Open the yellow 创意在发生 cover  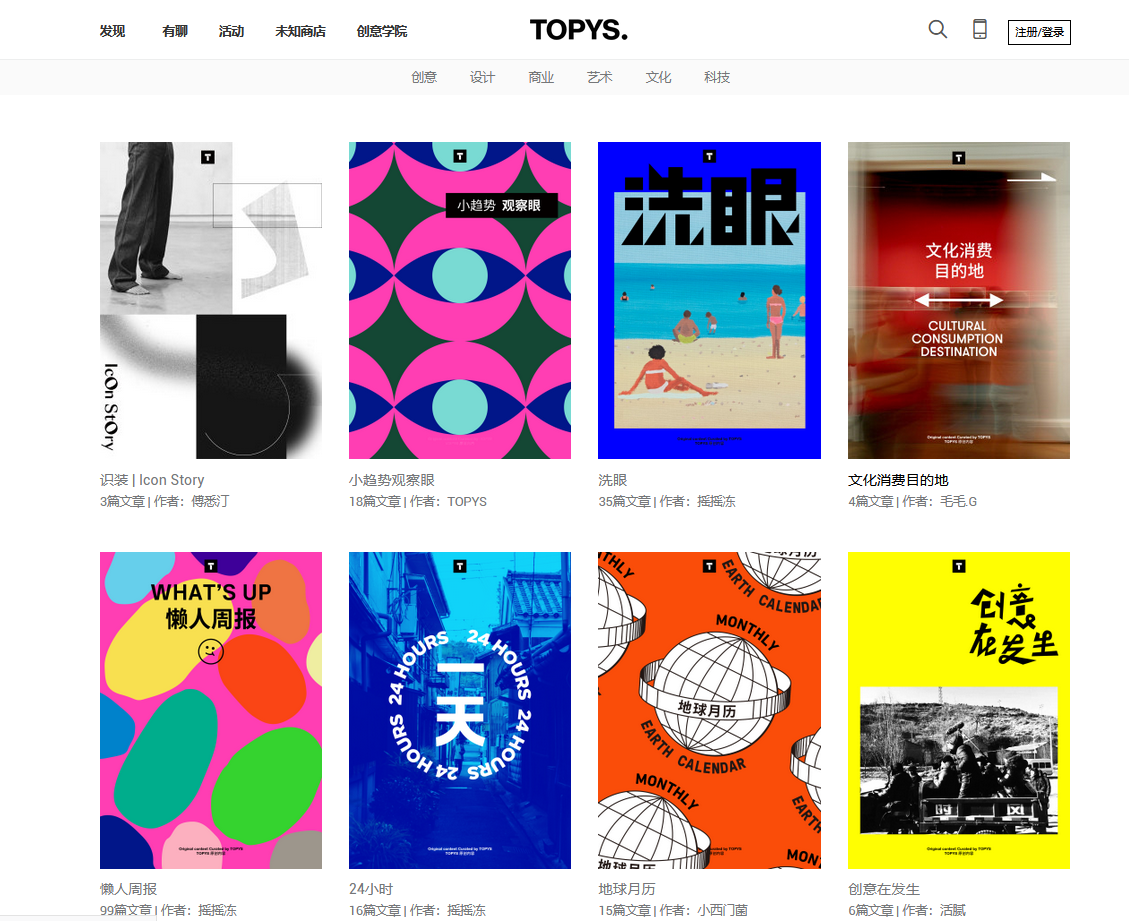pyautogui.click(x=959, y=711)
